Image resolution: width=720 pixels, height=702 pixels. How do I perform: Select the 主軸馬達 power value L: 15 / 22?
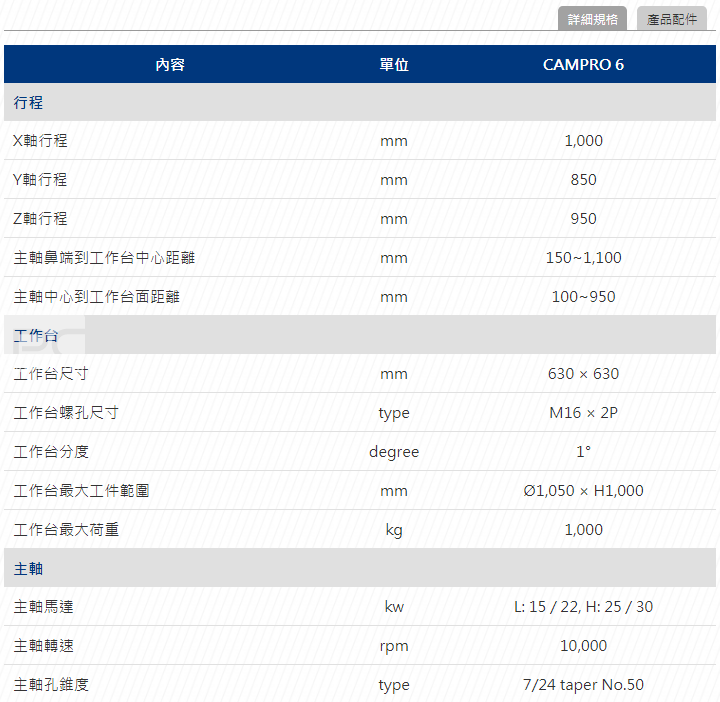pyautogui.click(x=583, y=607)
